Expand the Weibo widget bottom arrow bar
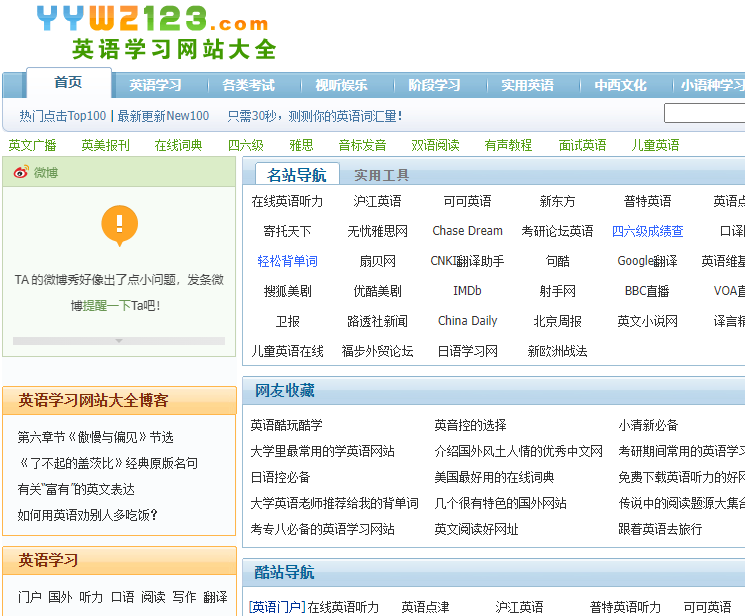The height and width of the screenshot is (616, 745). [x=119, y=341]
